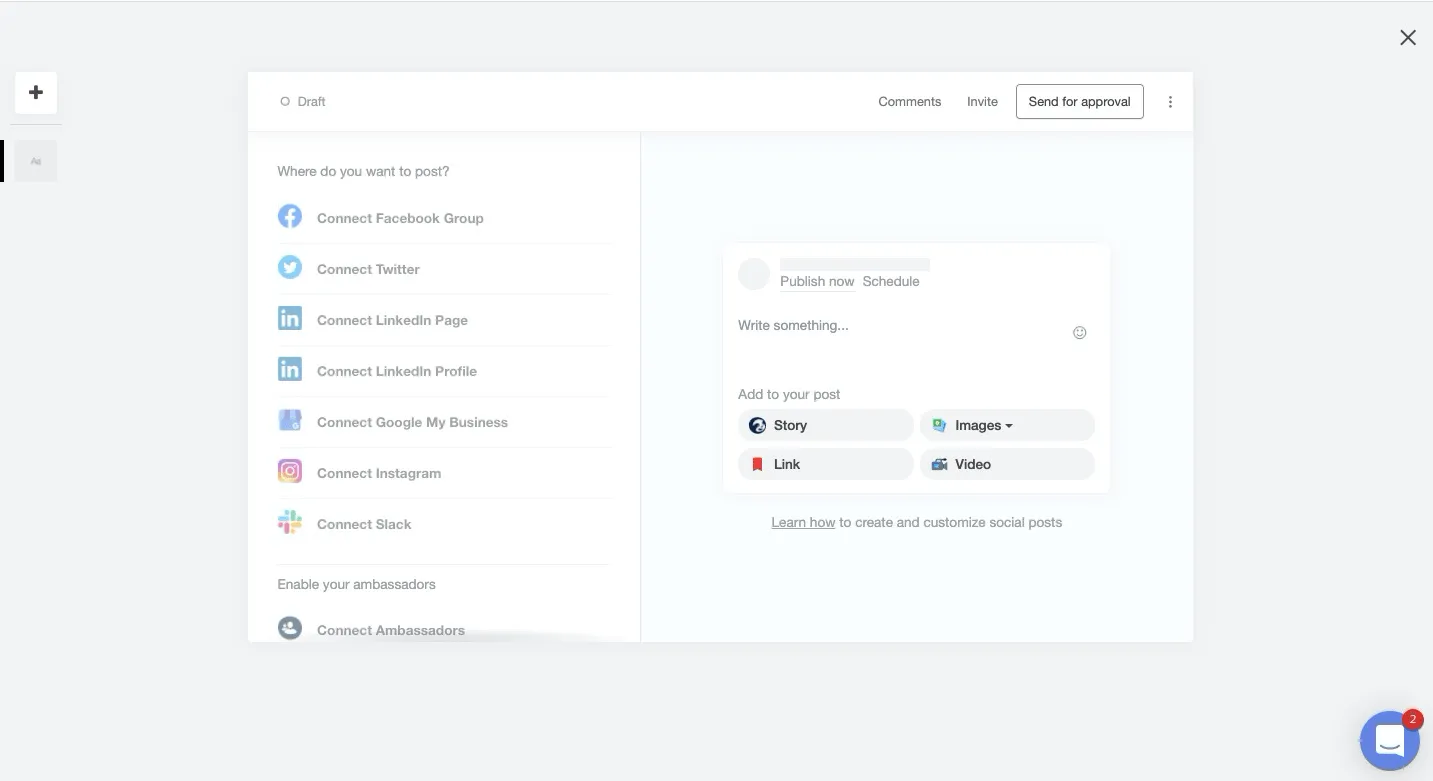Click the Ambassadors avatar icon

click(290, 628)
